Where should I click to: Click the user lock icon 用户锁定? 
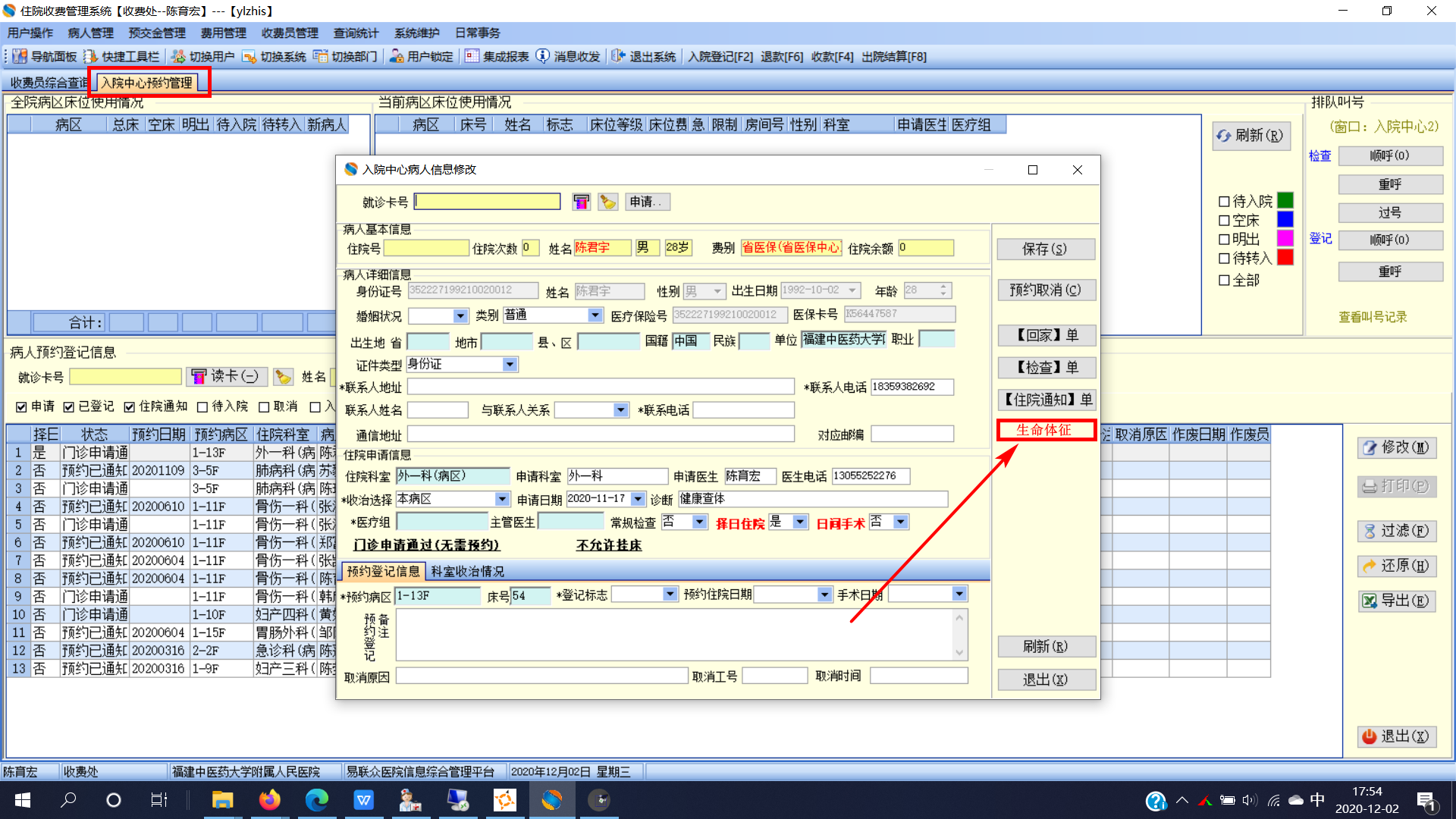coord(396,57)
